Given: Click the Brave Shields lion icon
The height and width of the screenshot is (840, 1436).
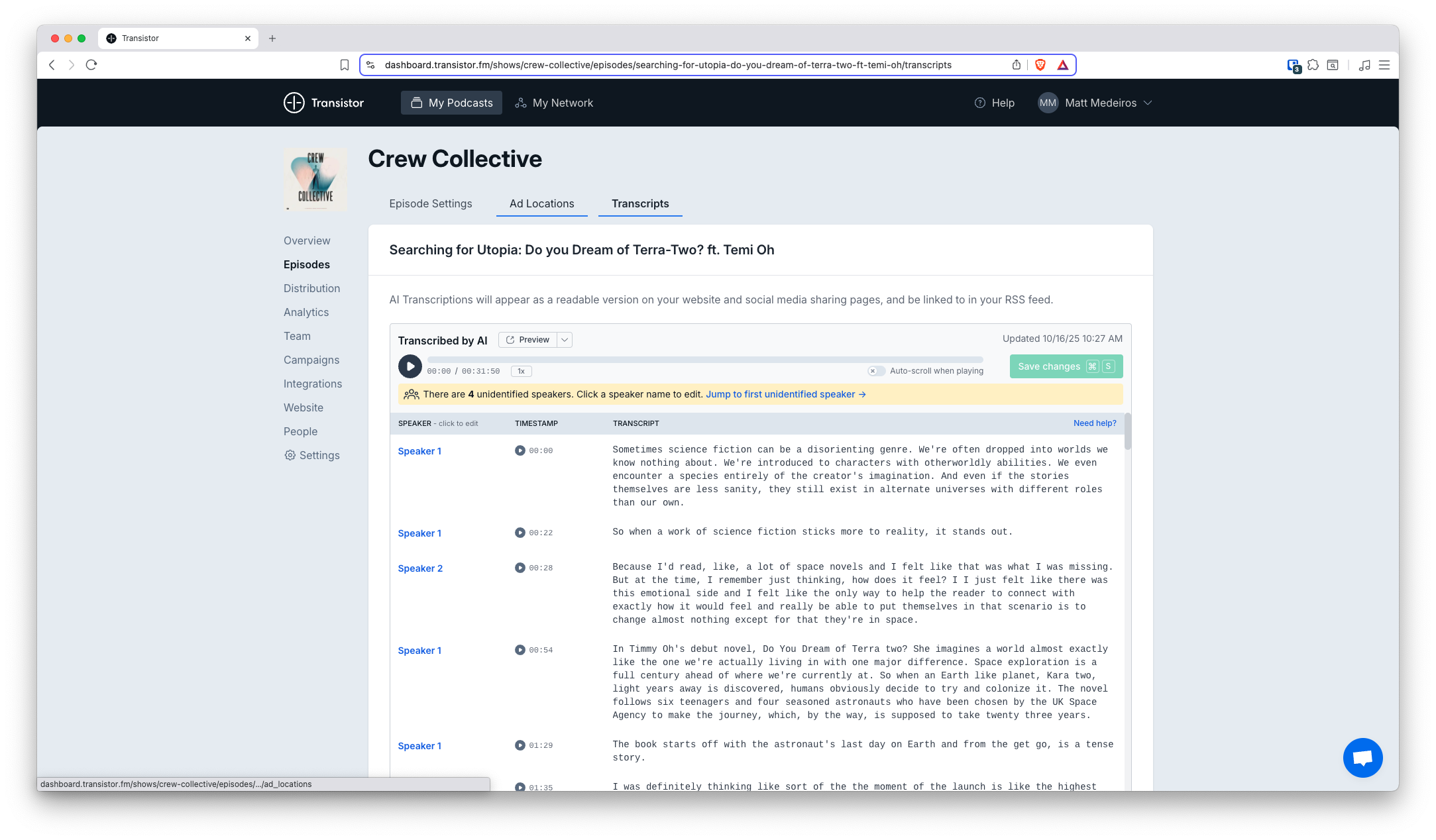Looking at the screenshot, I should 1040,65.
